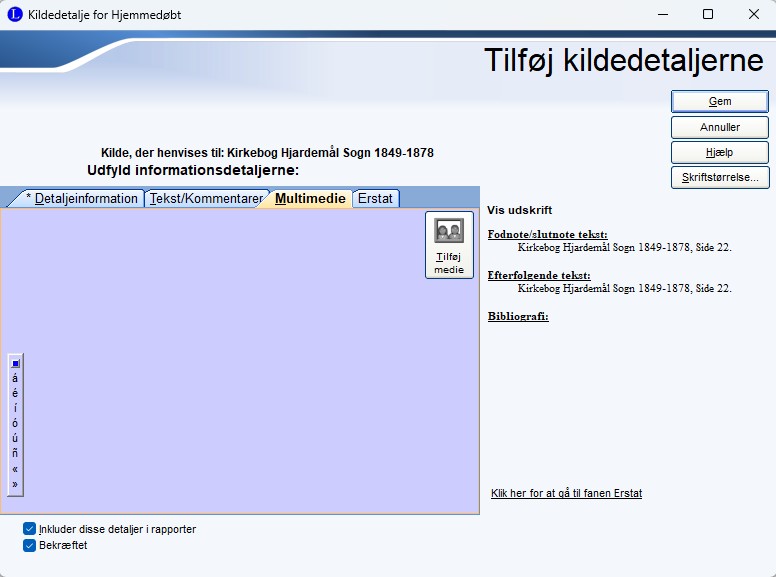Insert the é character from the bar
776x577 pixels.
(x=15, y=394)
